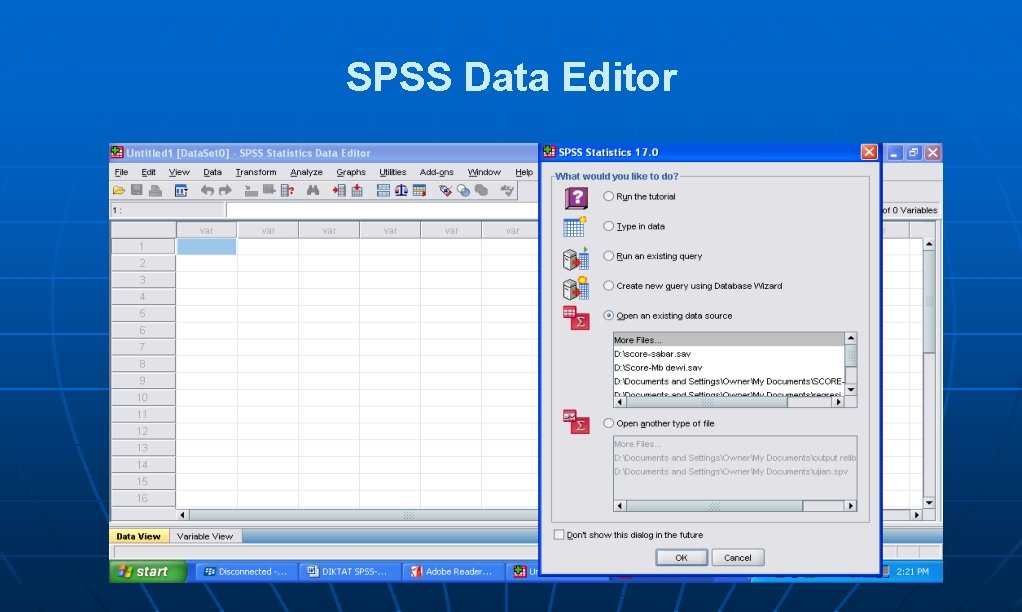This screenshot has height=612, width=1022.
Task: Click the Split File icon
Action: [x=383, y=190]
